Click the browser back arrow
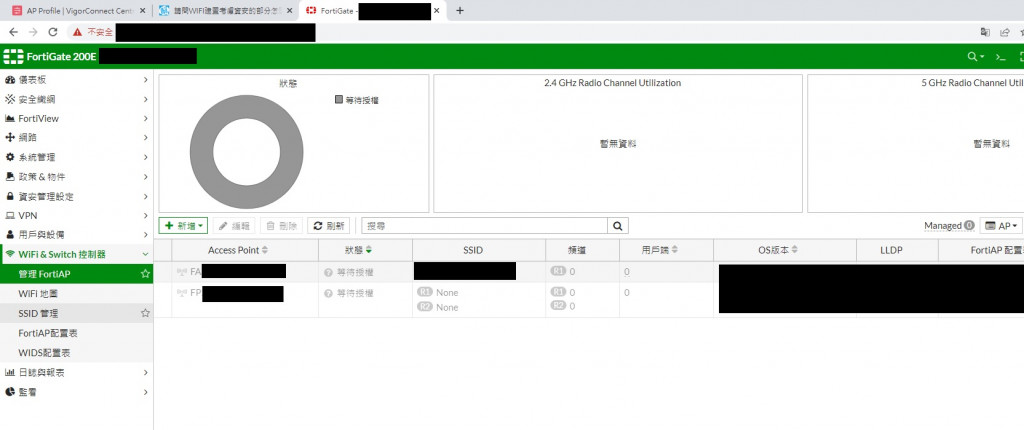 [13, 31]
